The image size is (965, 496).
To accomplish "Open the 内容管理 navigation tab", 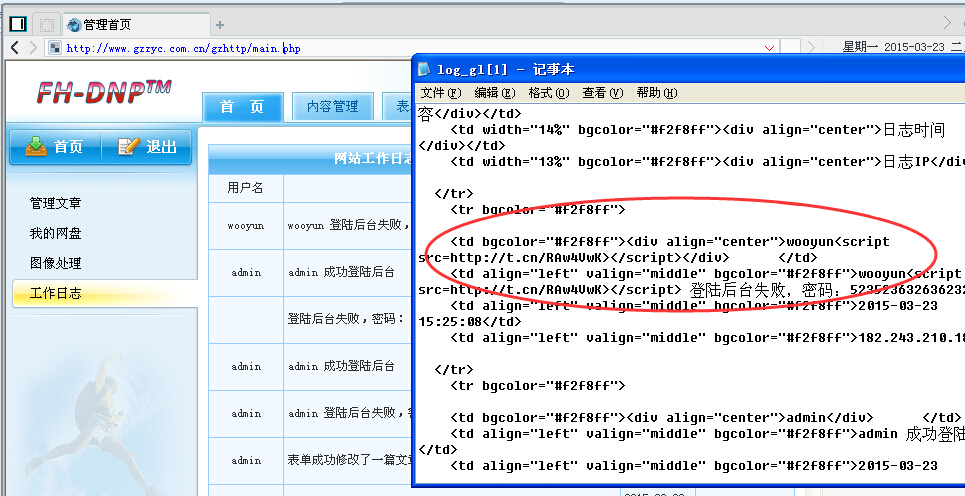I will coord(332,107).
